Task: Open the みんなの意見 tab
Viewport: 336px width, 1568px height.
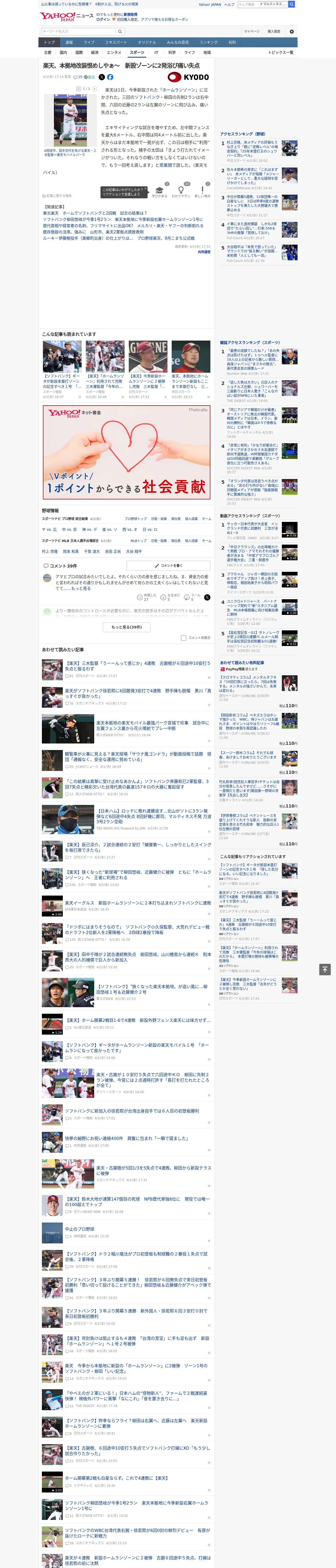Action: coord(177,43)
